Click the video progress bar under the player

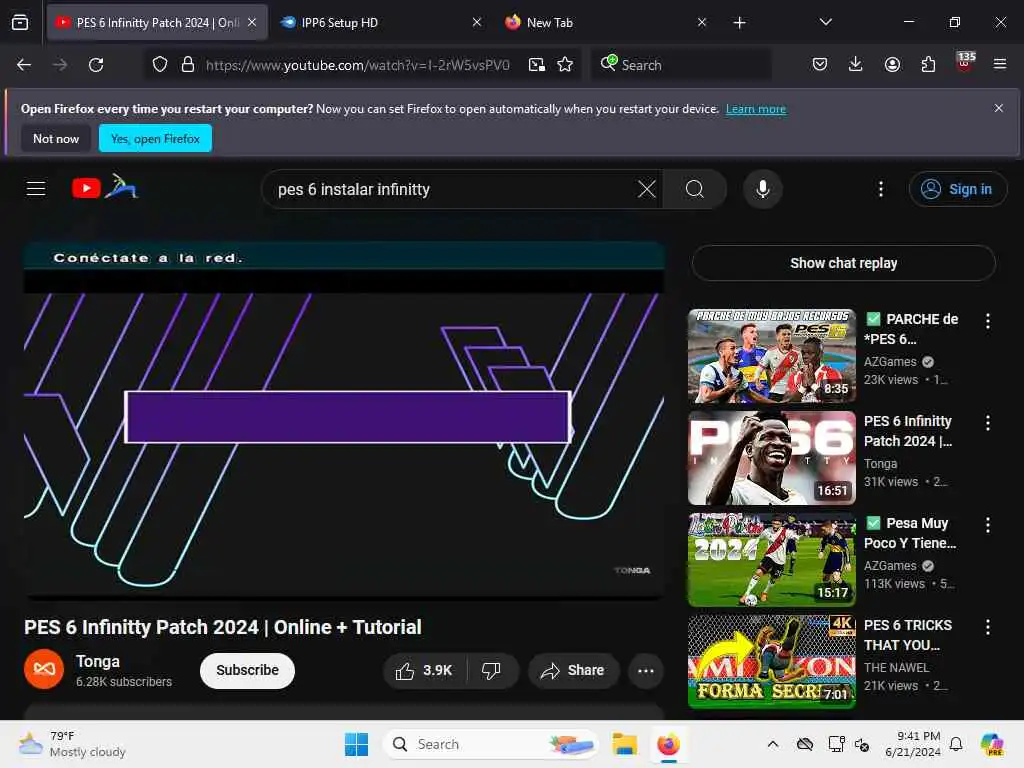tap(344, 596)
